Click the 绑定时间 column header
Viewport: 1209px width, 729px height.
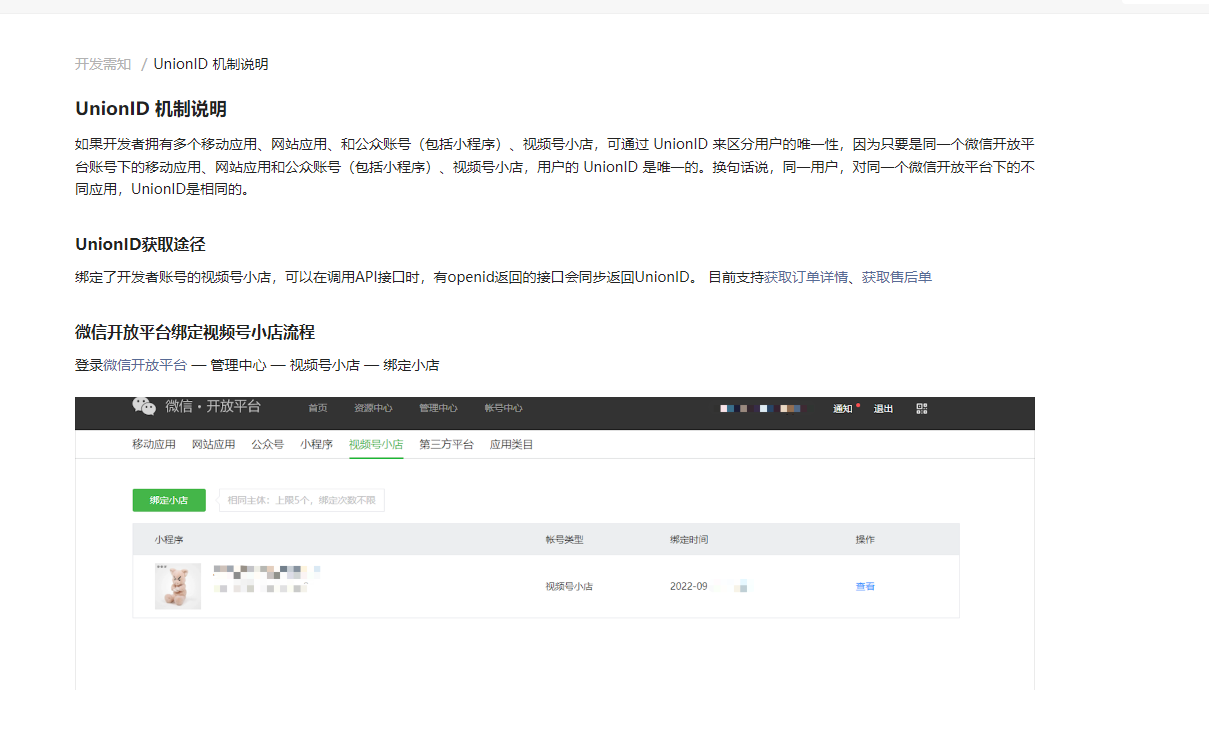[689, 539]
